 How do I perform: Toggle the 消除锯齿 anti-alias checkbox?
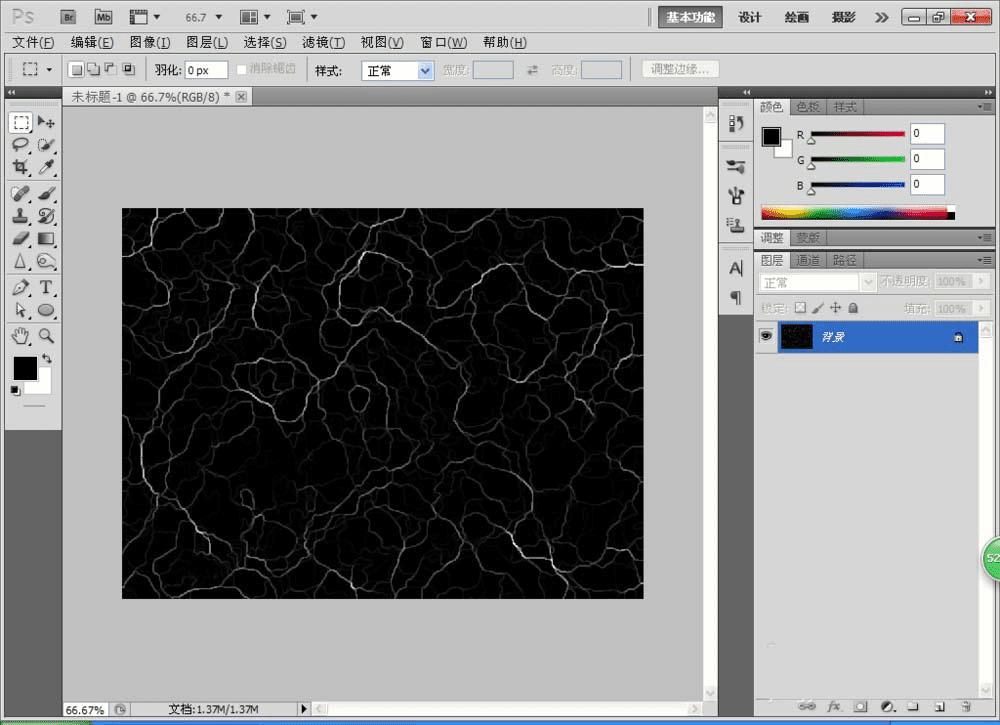point(241,70)
